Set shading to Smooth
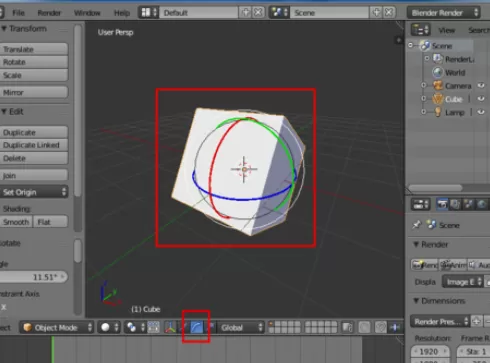 16,222
